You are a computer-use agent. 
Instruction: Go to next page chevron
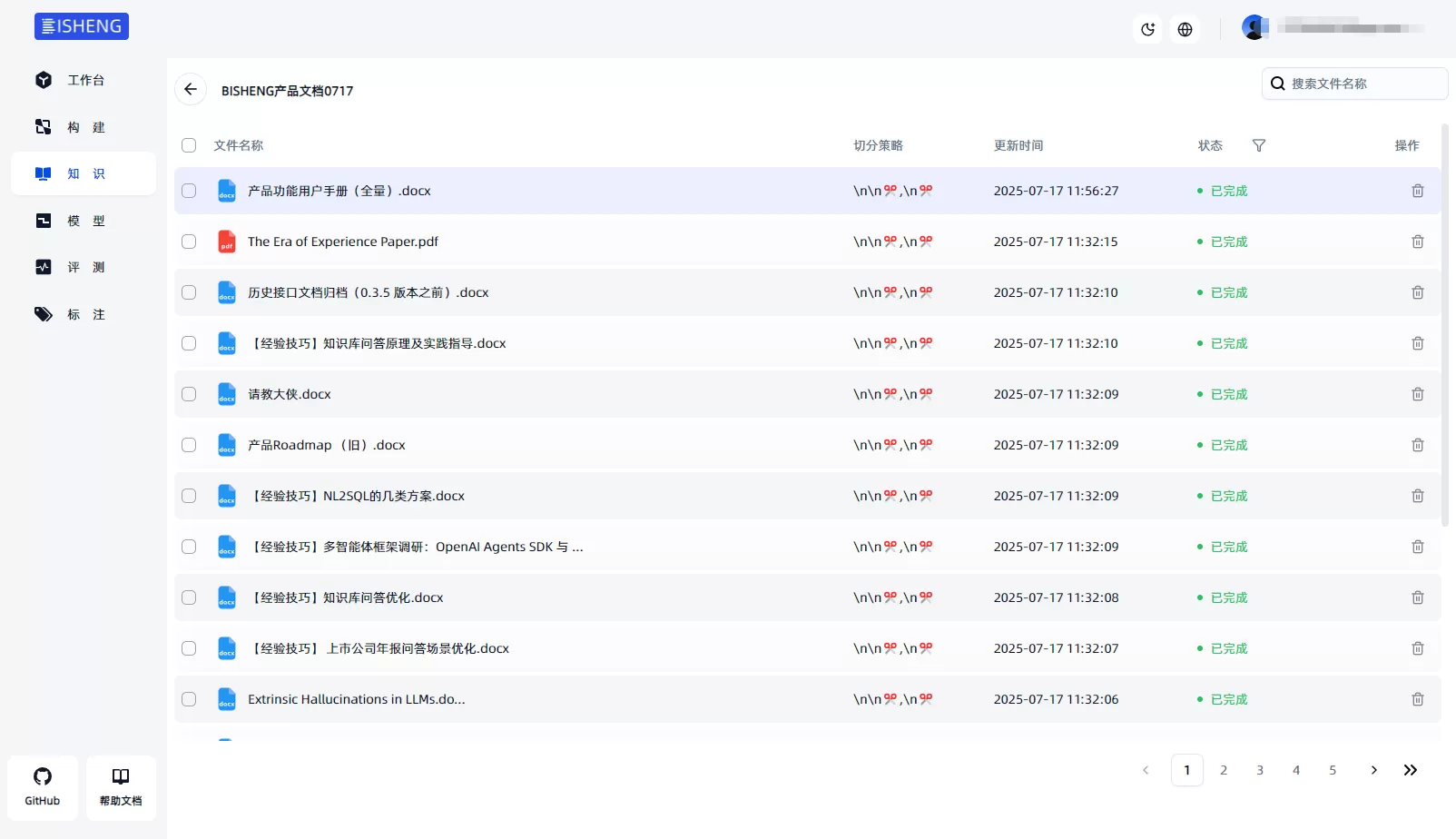(1374, 770)
